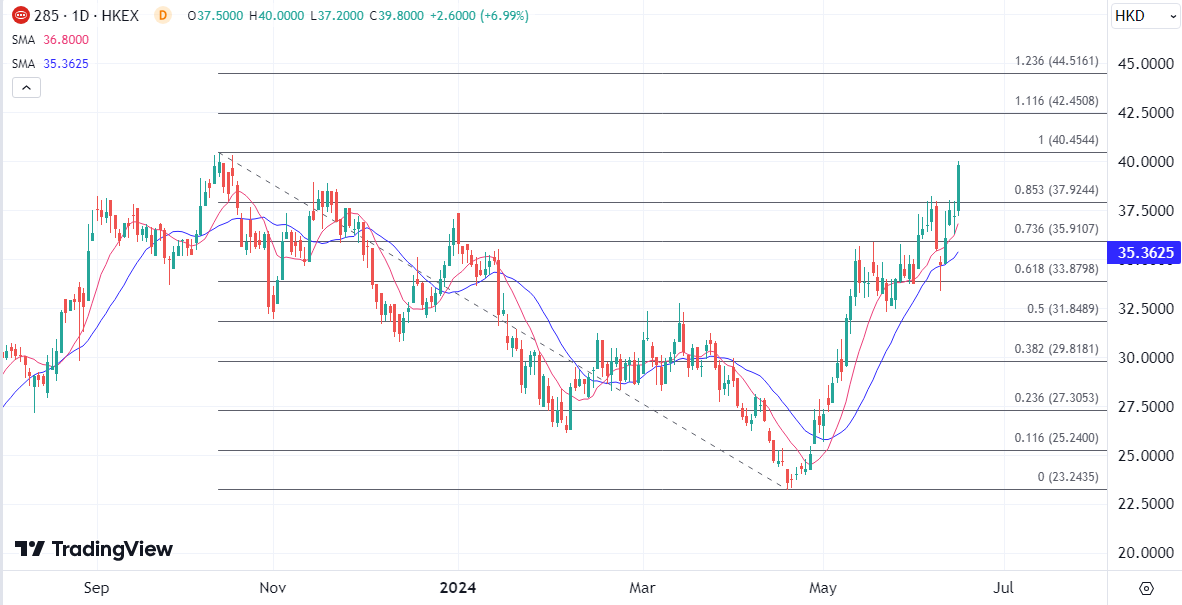The width and height of the screenshot is (1182, 605).
Task: Click the May label on time axis
Action: coord(823,588)
